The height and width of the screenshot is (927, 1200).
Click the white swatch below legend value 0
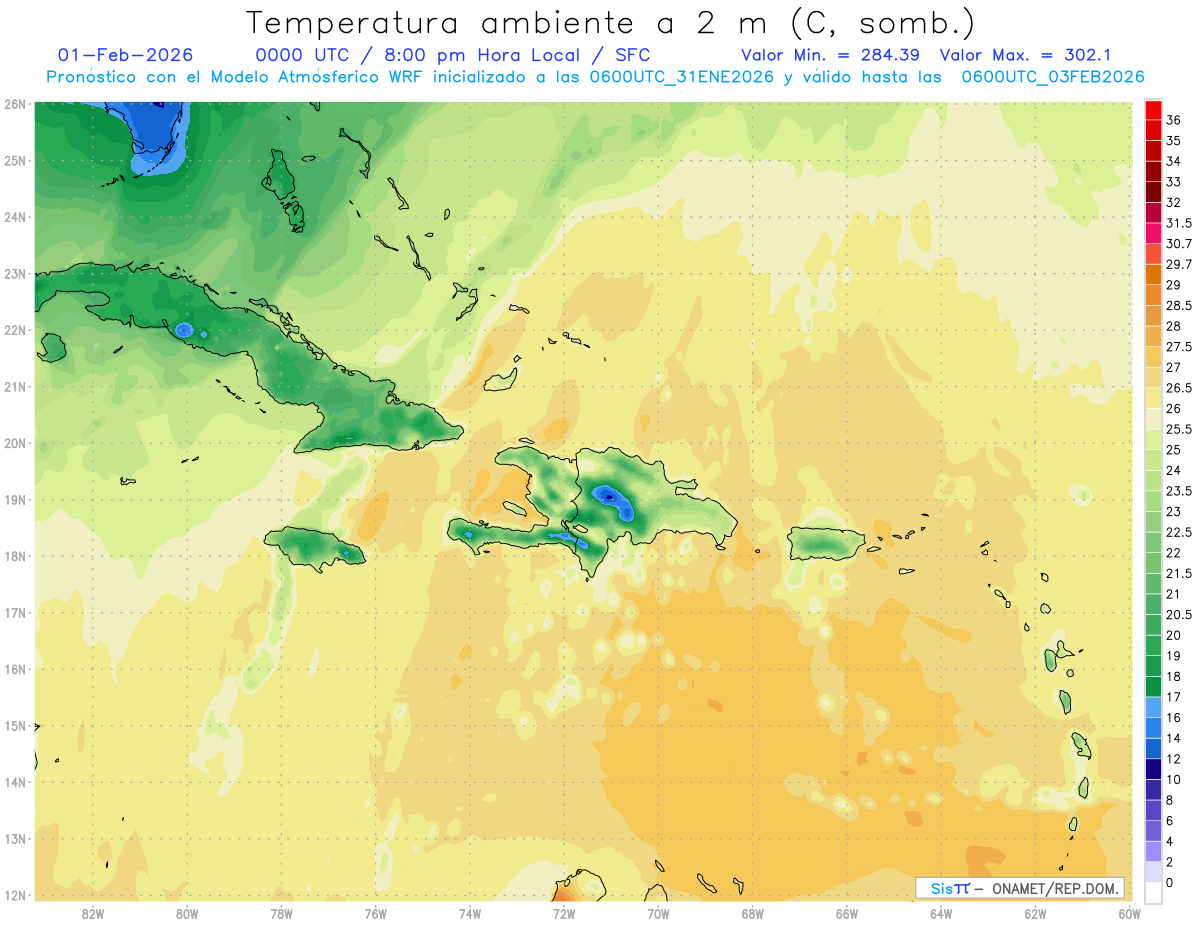pyautogui.click(x=1153, y=892)
